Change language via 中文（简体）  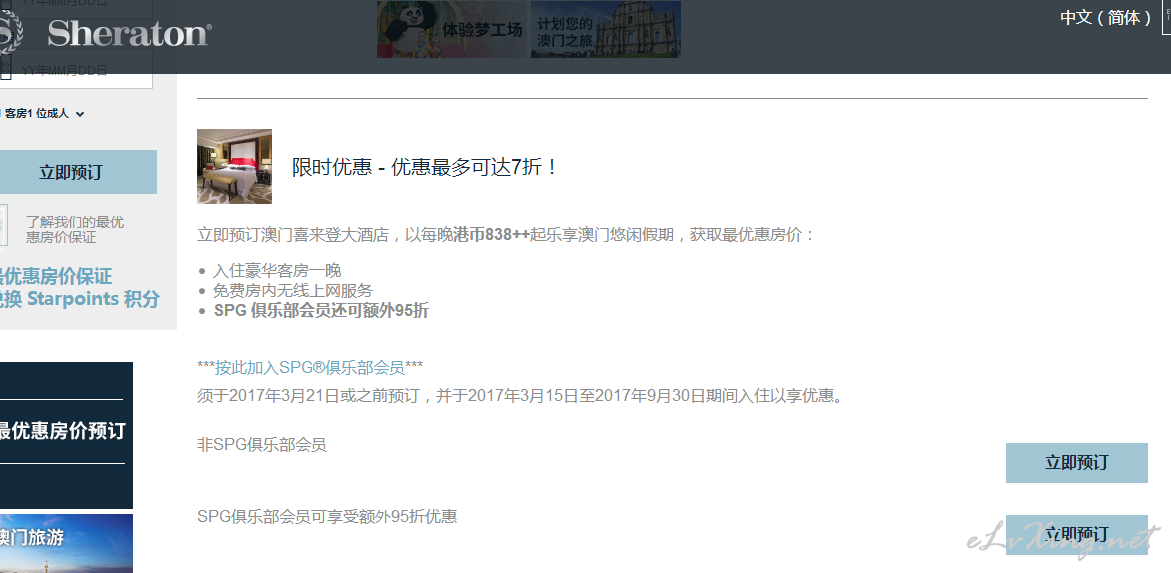click(x=1106, y=17)
